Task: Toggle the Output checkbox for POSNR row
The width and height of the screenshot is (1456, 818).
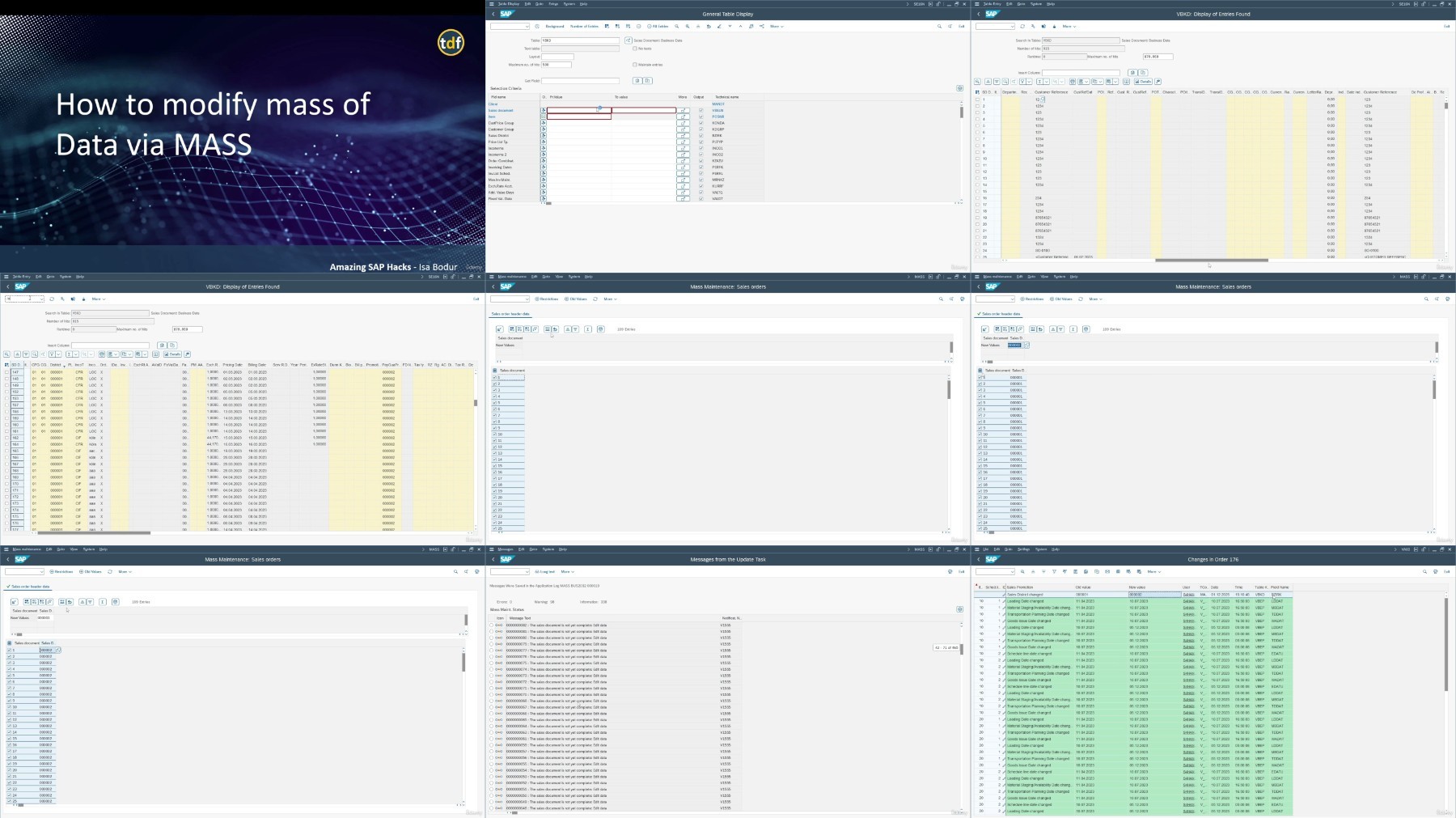Action: [701, 117]
